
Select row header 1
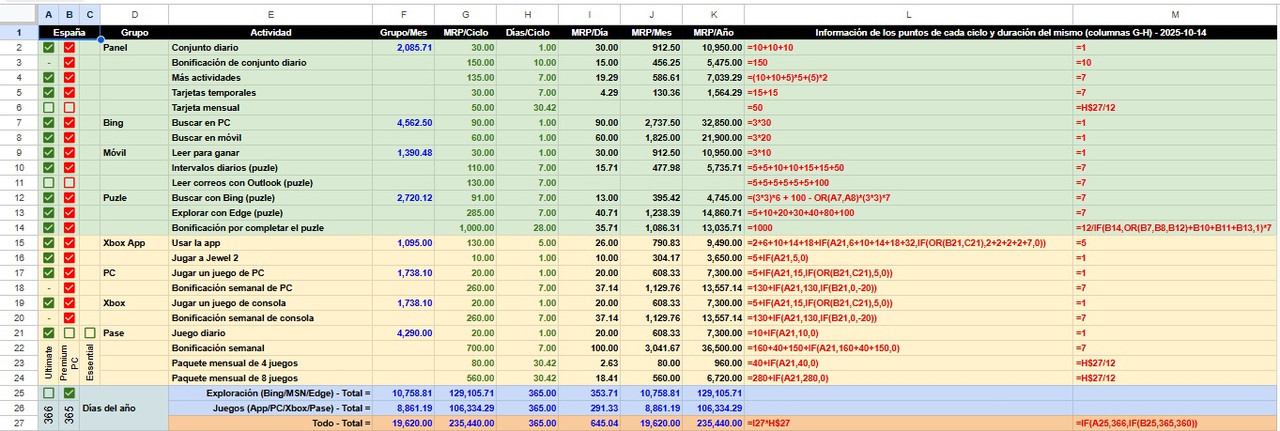pos(18,32)
